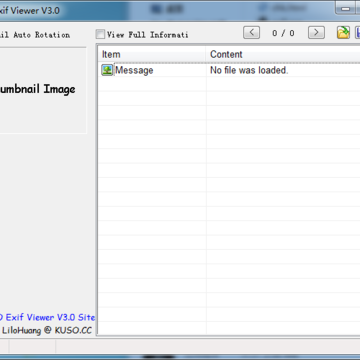Click the LiloHuang @ KUSO.CC credit text
Image resolution: width=360 pixels, height=360 pixels.
(x=47, y=330)
